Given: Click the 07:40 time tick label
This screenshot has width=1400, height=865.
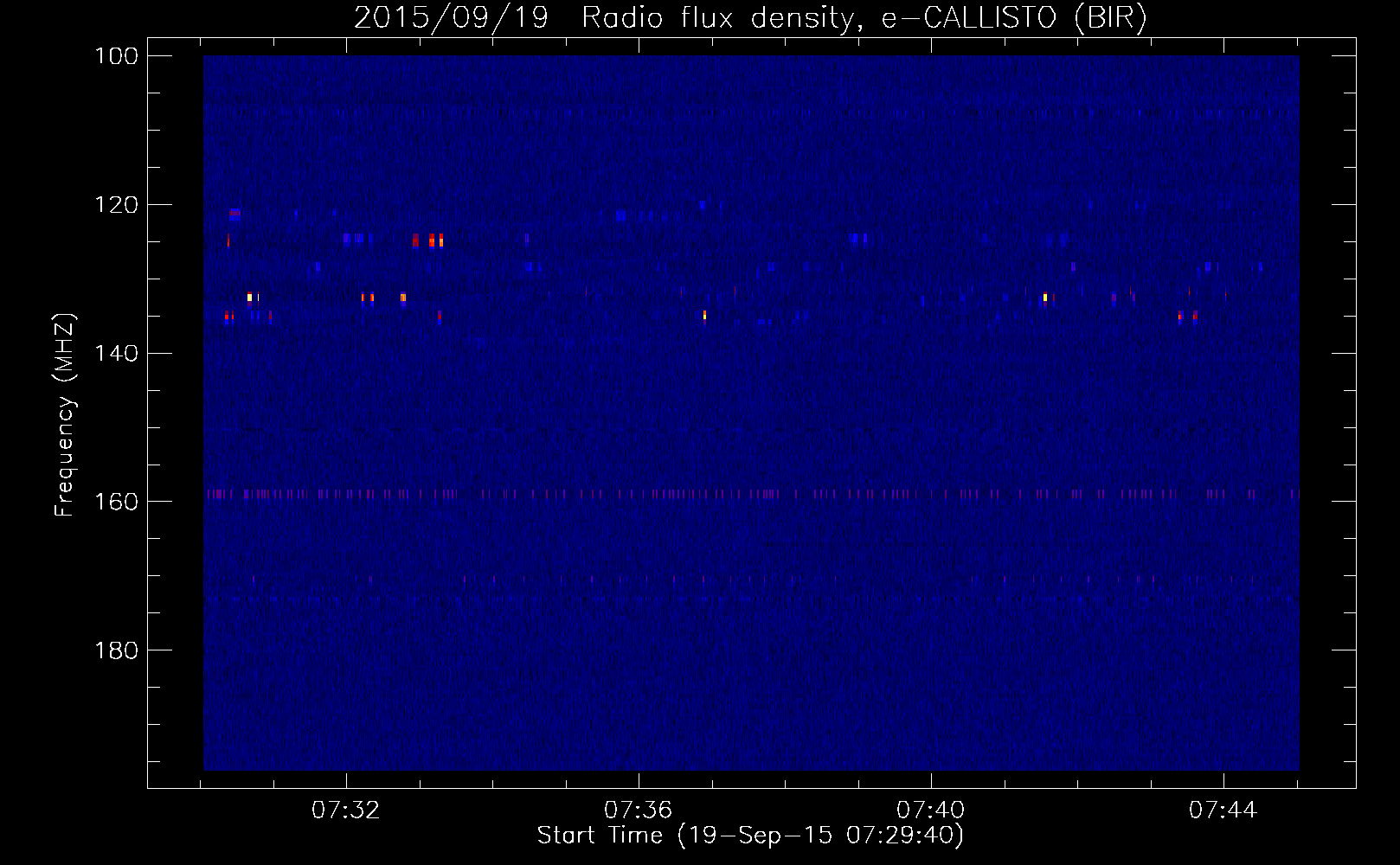Looking at the screenshot, I should point(931,811).
